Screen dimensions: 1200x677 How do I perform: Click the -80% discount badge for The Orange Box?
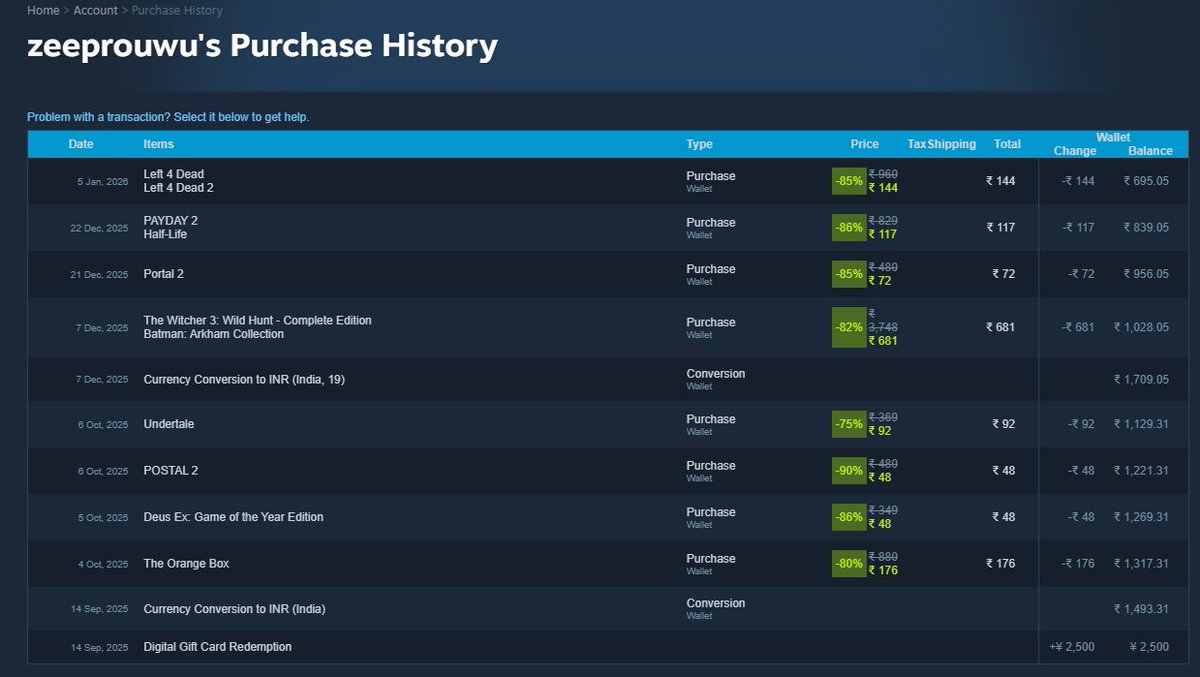click(x=849, y=564)
